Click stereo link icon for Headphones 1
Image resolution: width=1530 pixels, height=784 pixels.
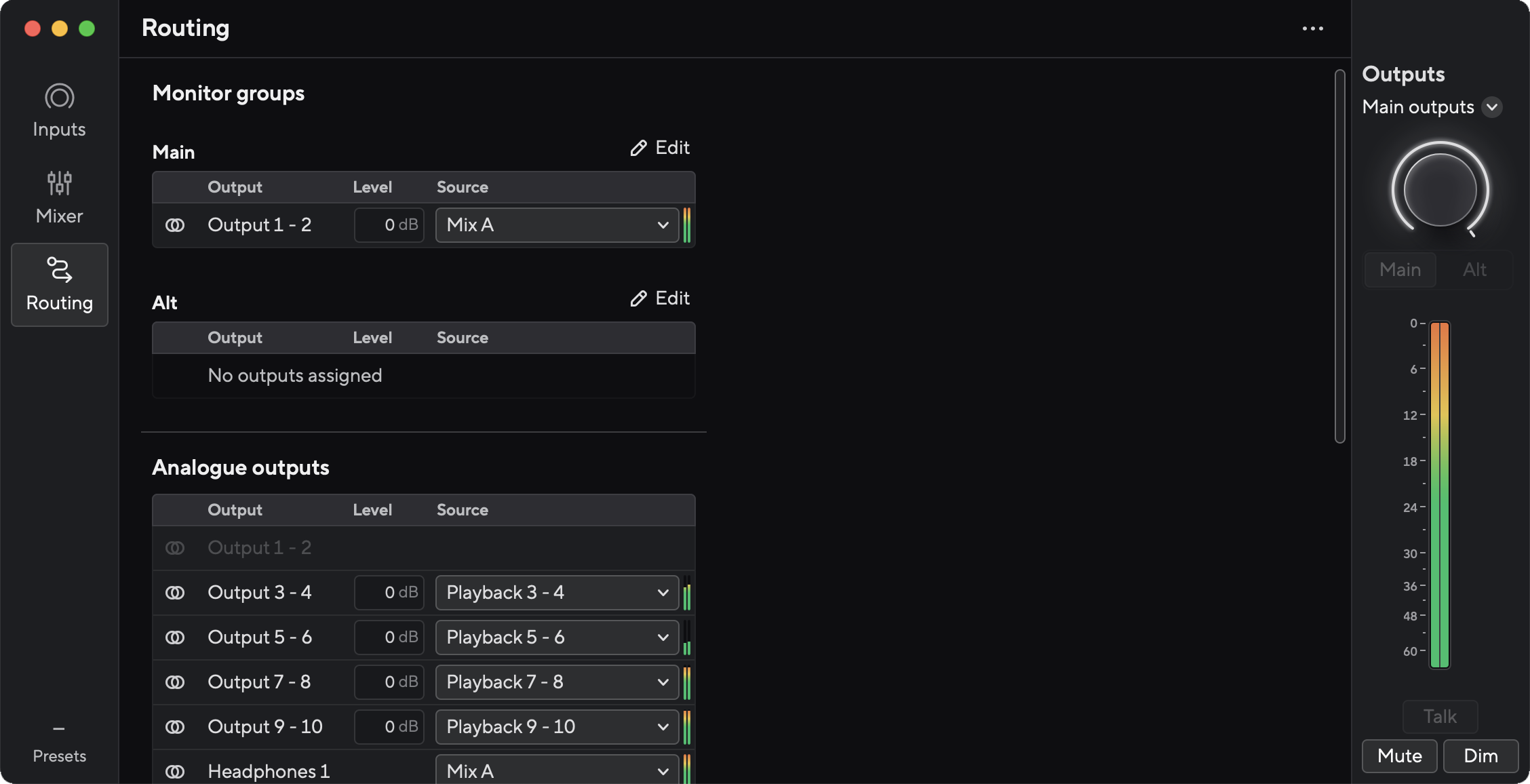coord(175,772)
